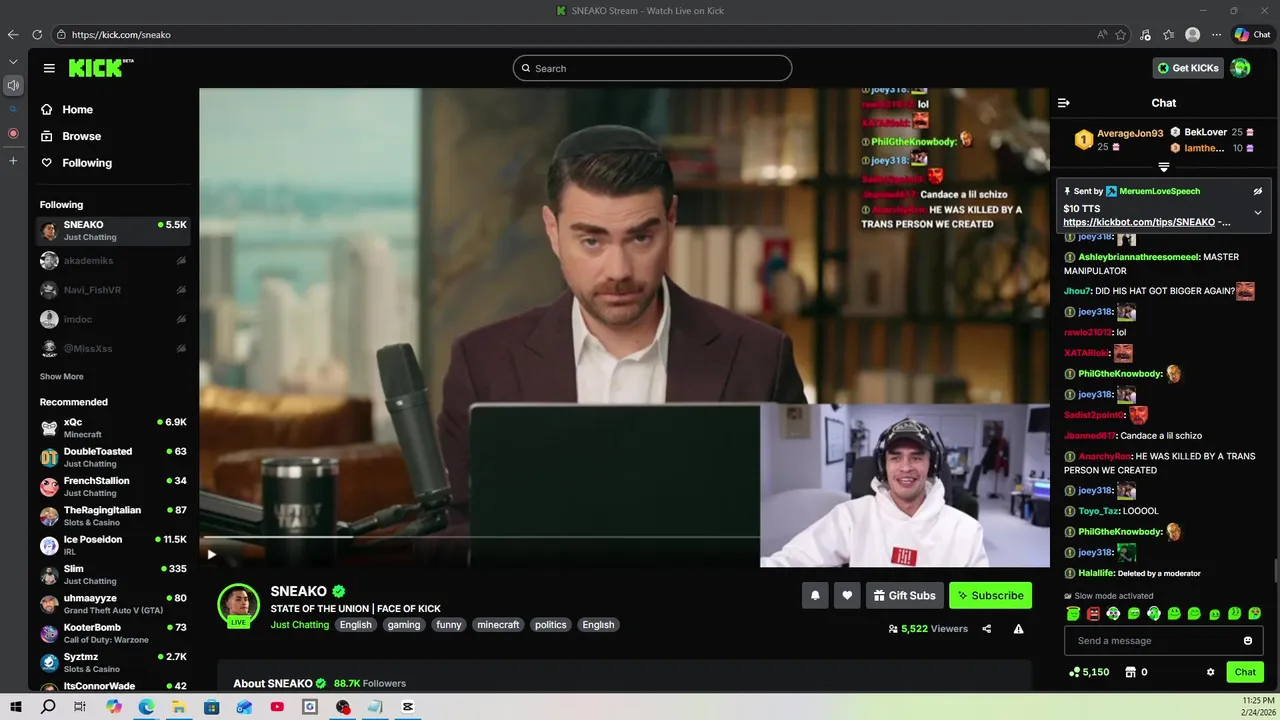
Task: Open the Copilot Chat button in browser
Action: (1252, 34)
